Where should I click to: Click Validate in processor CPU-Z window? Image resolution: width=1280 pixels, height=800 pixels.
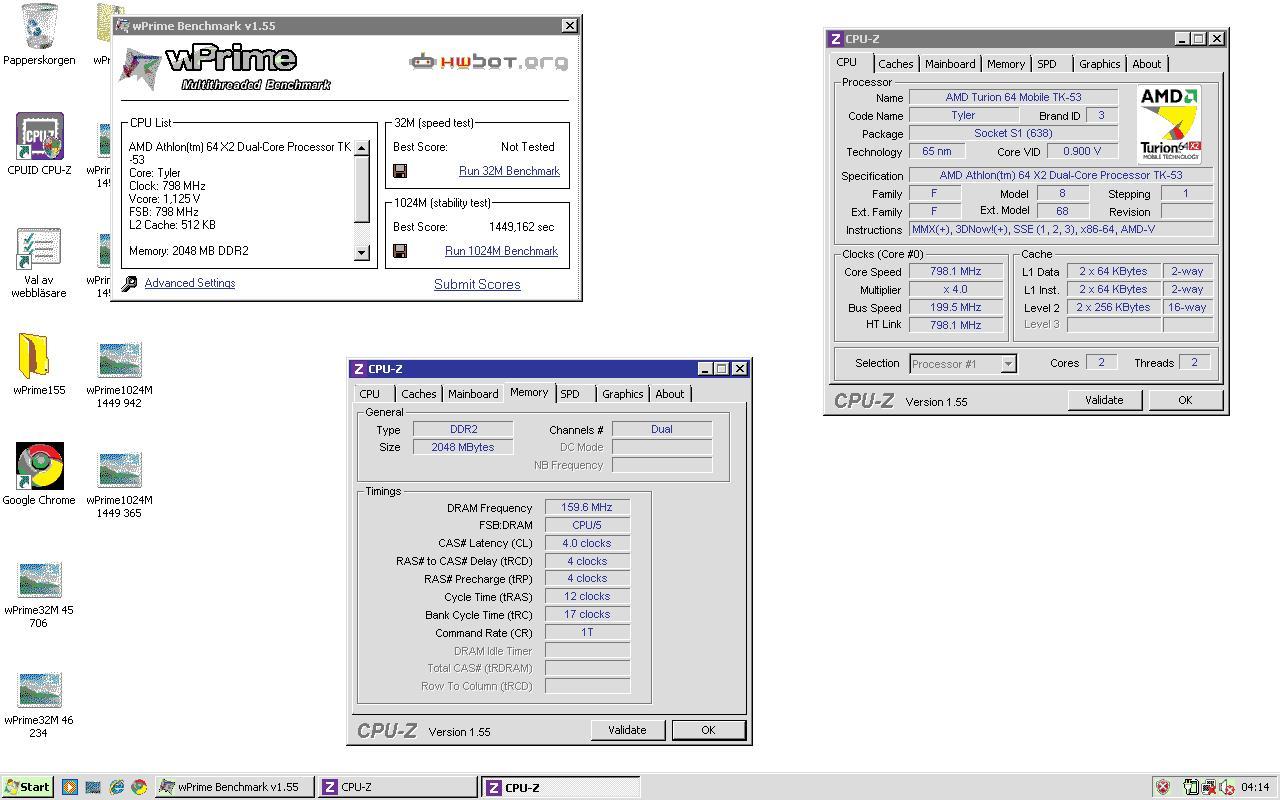[x=1104, y=400]
